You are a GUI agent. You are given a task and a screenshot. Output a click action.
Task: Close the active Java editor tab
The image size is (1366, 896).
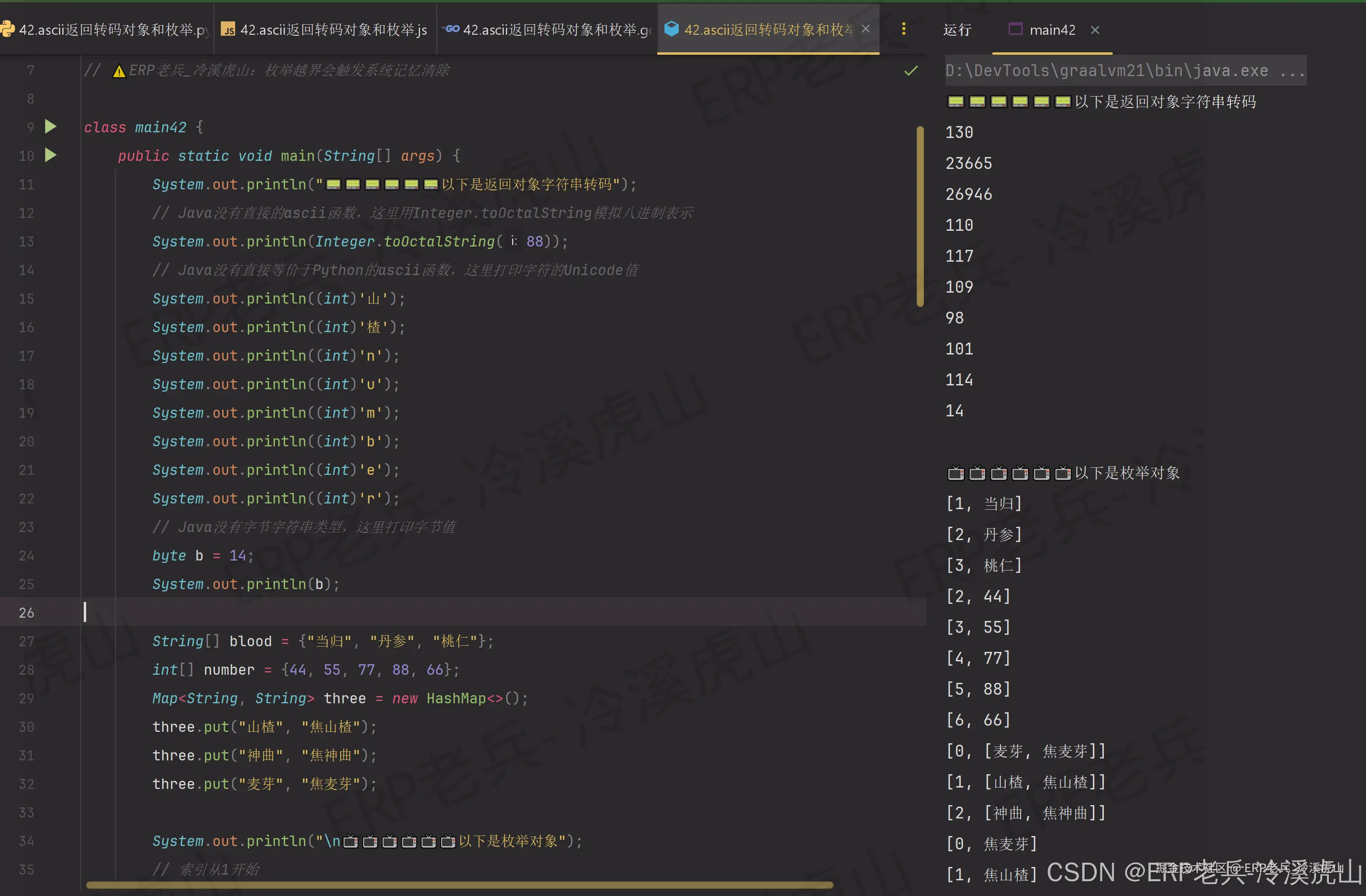pyautogui.click(x=866, y=29)
